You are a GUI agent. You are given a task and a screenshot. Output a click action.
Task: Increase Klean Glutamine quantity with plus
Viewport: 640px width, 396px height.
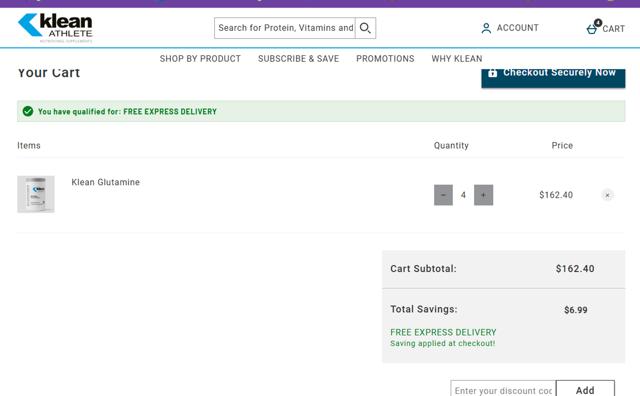483,195
